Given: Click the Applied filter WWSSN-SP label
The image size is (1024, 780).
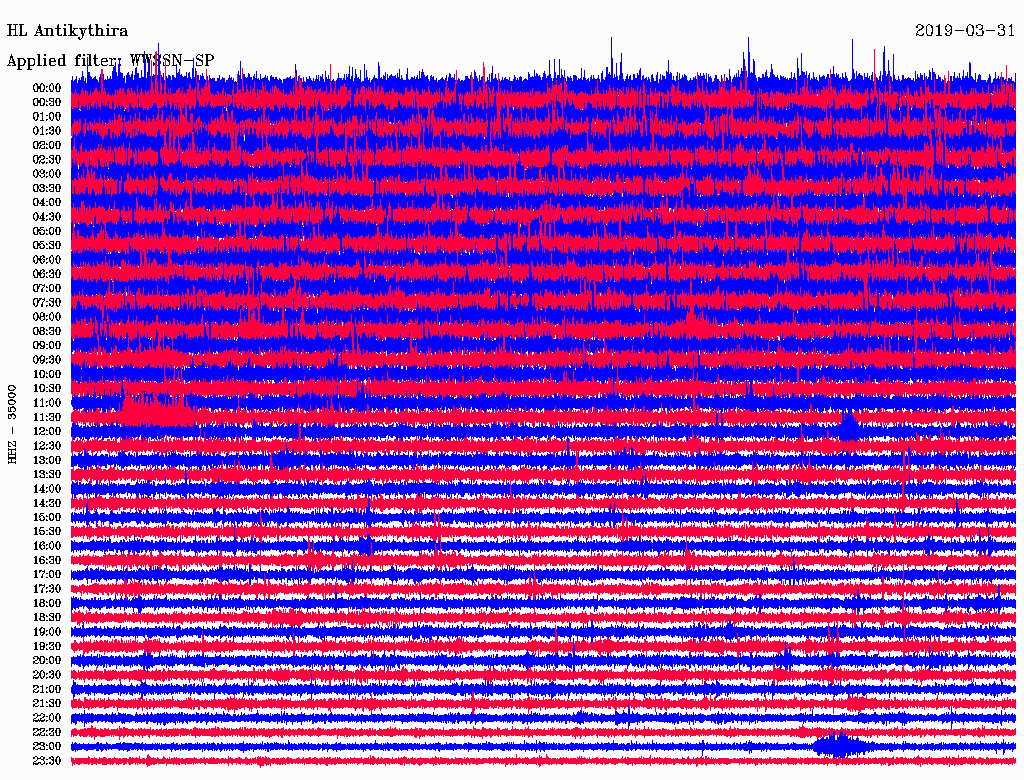Looking at the screenshot, I should click(110, 61).
